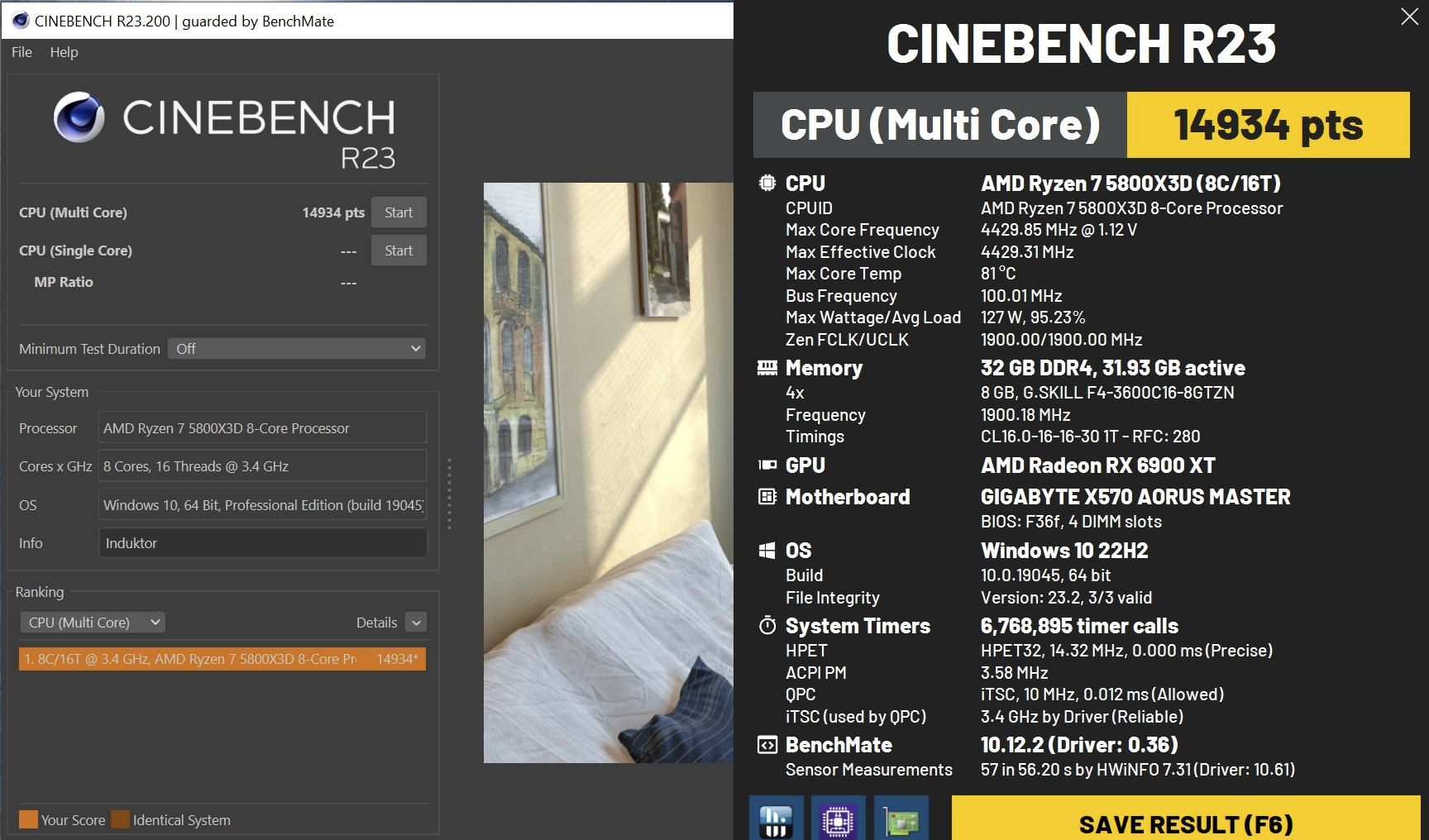The height and width of the screenshot is (840, 1429).
Task: Click the Timings value CL16.0-16-16-30 1T
Action: [1090, 437]
